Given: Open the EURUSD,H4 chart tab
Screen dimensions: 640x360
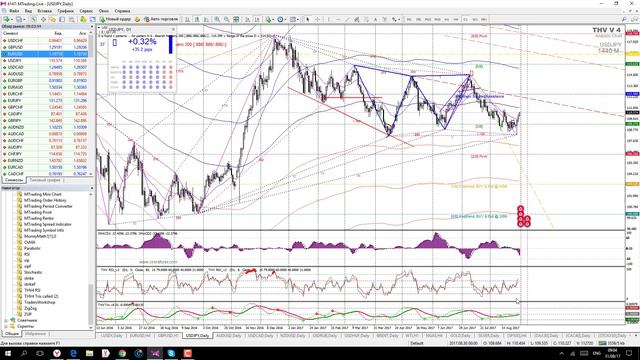Looking at the screenshot, I should [140, 336].
